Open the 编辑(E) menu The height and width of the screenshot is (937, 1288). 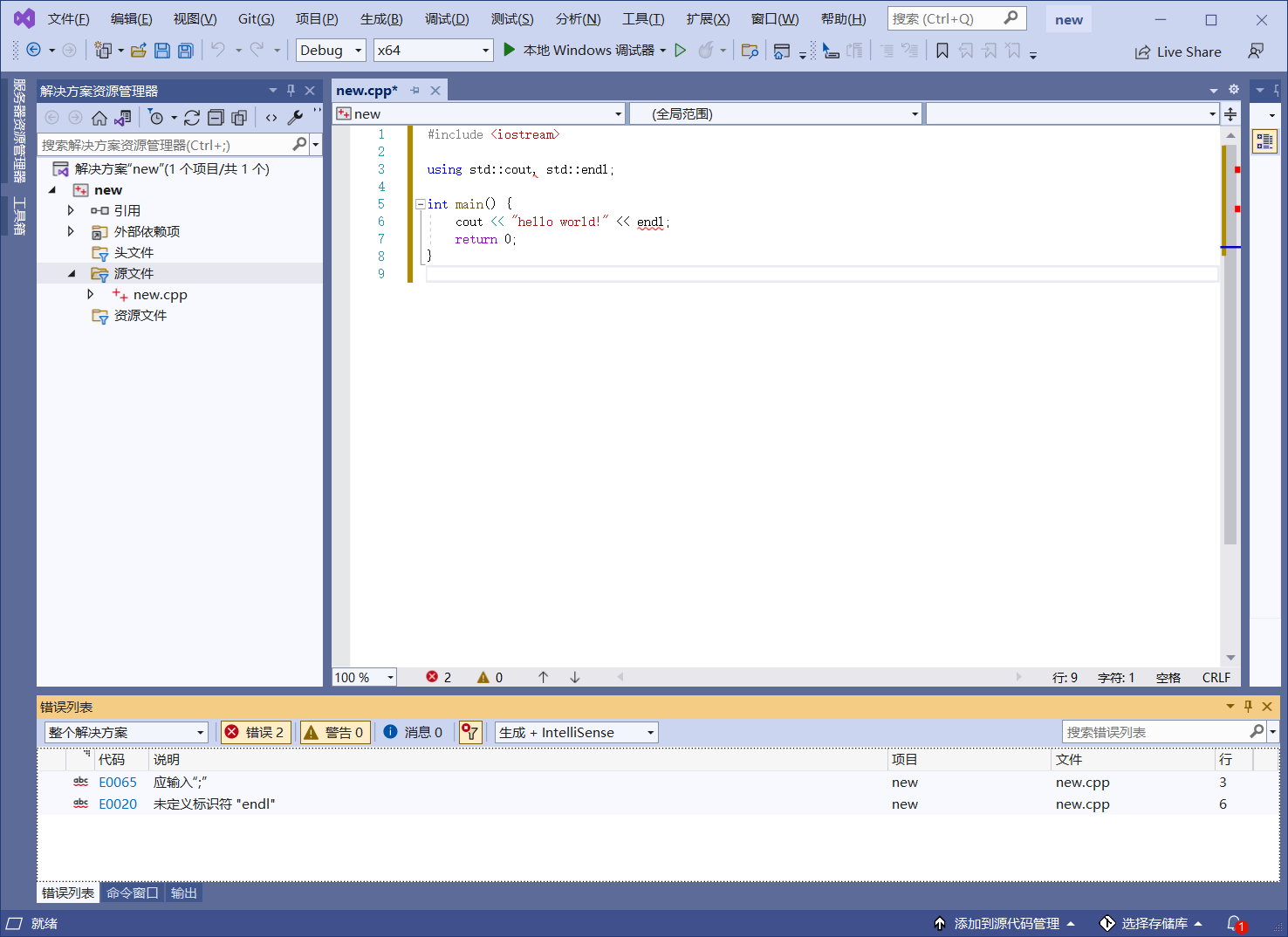point(131,19)
